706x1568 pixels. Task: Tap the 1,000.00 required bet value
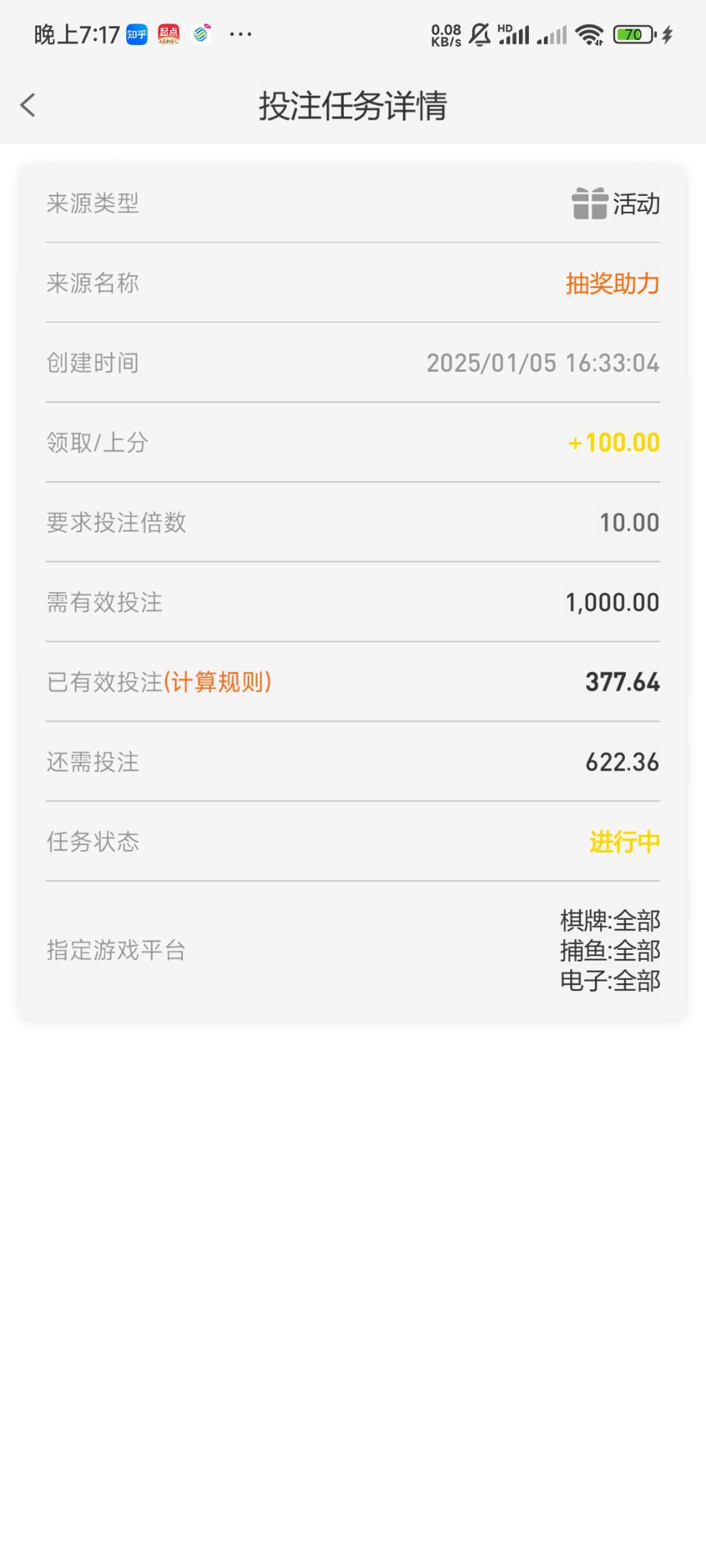[613, 602]
